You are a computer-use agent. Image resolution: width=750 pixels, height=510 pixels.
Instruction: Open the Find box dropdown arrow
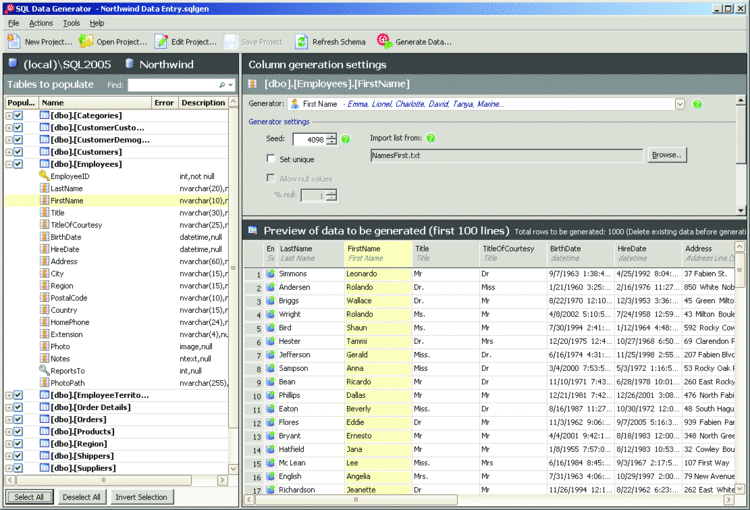pos(231,85)
